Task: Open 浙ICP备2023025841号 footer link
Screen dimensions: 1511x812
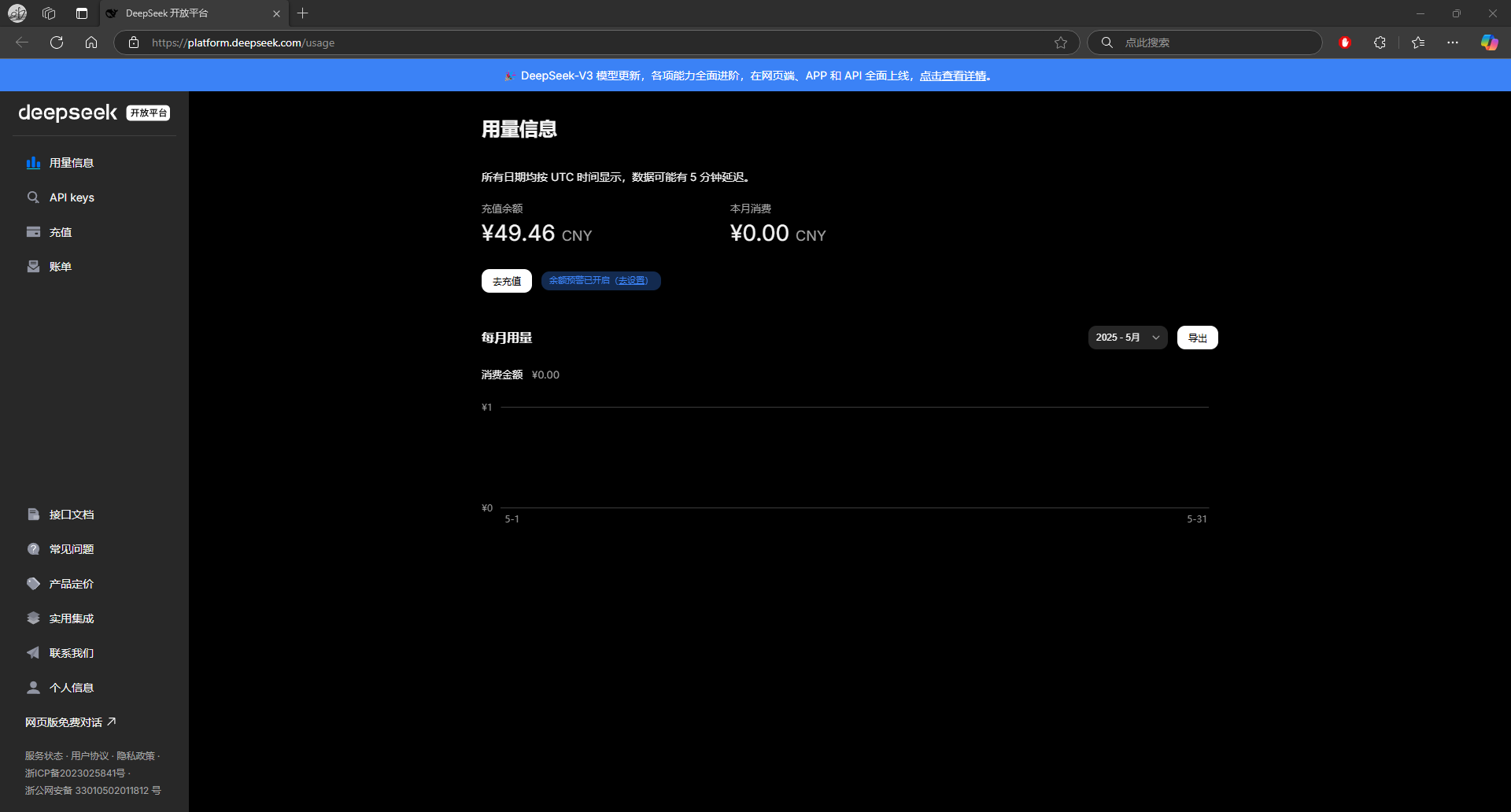Action: coord(75,773)
